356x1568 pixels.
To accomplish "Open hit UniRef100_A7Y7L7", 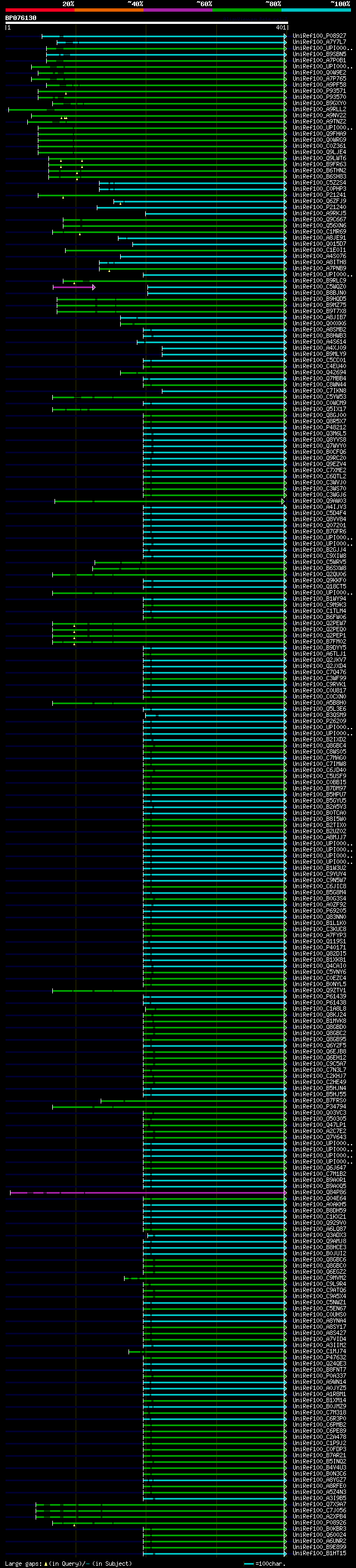I will click(x=319, y=42).
